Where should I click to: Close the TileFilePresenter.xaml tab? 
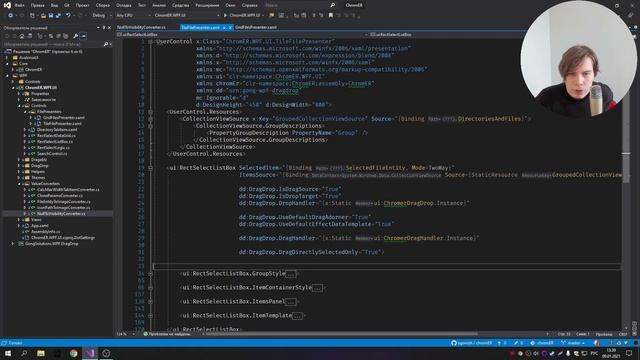[x=230, y=27]
